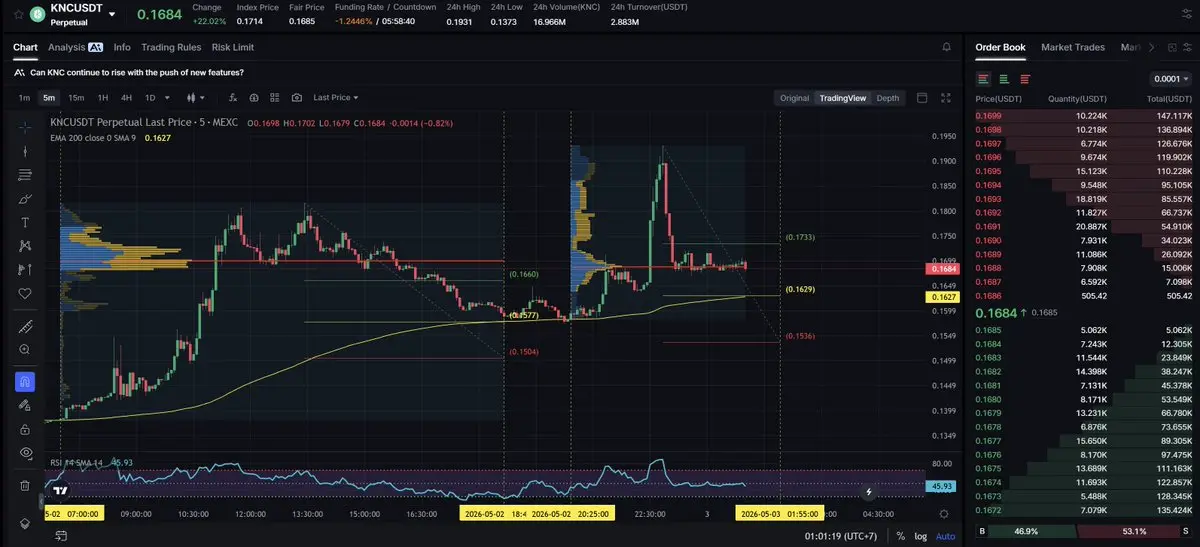Toggle log scale on chart
The height and width of the screenshot is (547, 1200).
[920, 536]
